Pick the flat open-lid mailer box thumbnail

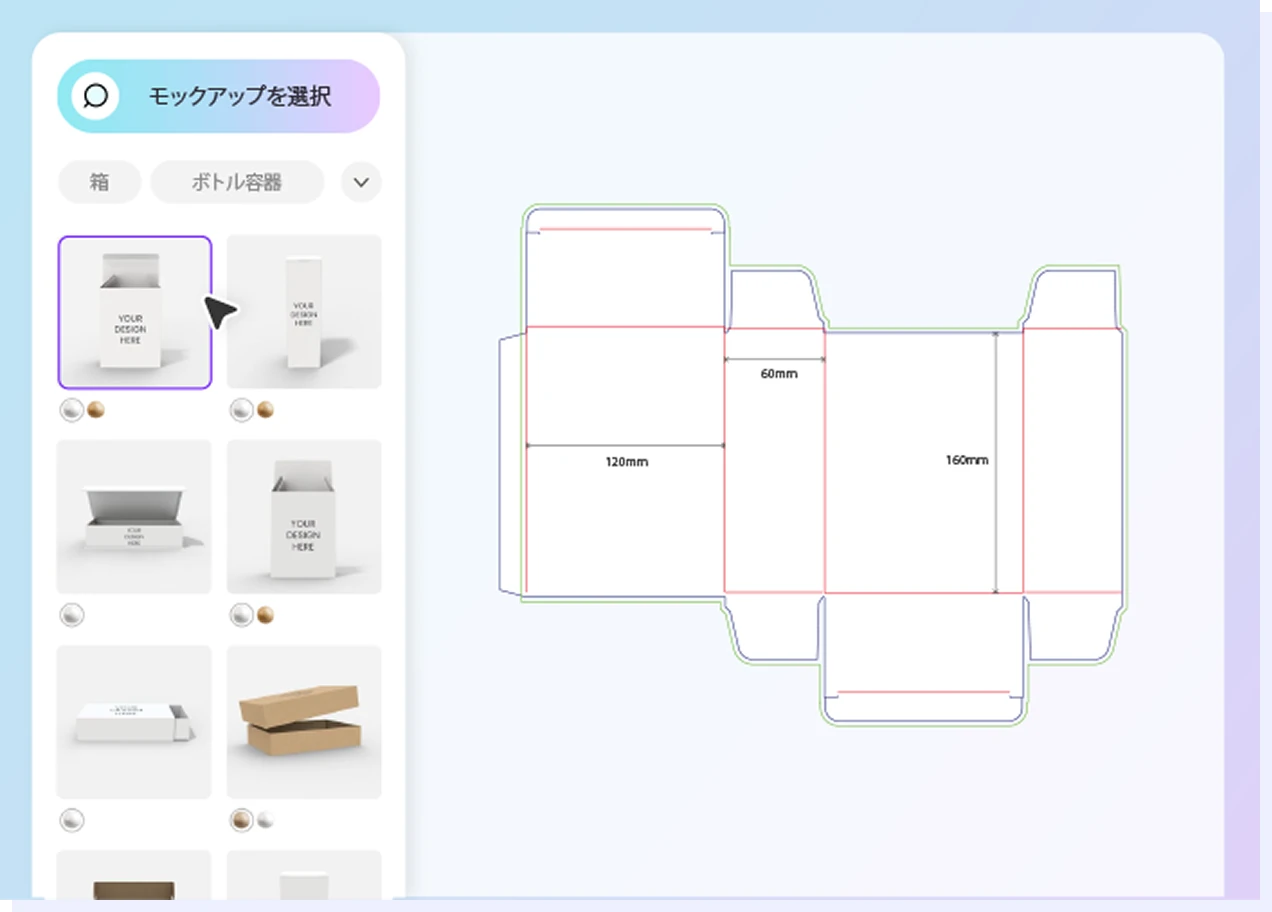[134, 517]
